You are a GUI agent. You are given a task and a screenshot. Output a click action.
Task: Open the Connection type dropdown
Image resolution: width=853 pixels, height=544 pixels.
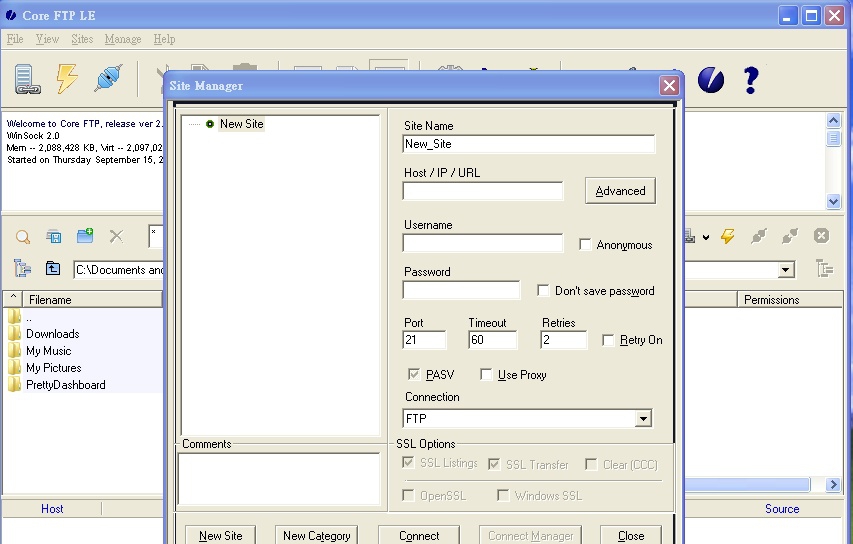(x=643, y=418)
